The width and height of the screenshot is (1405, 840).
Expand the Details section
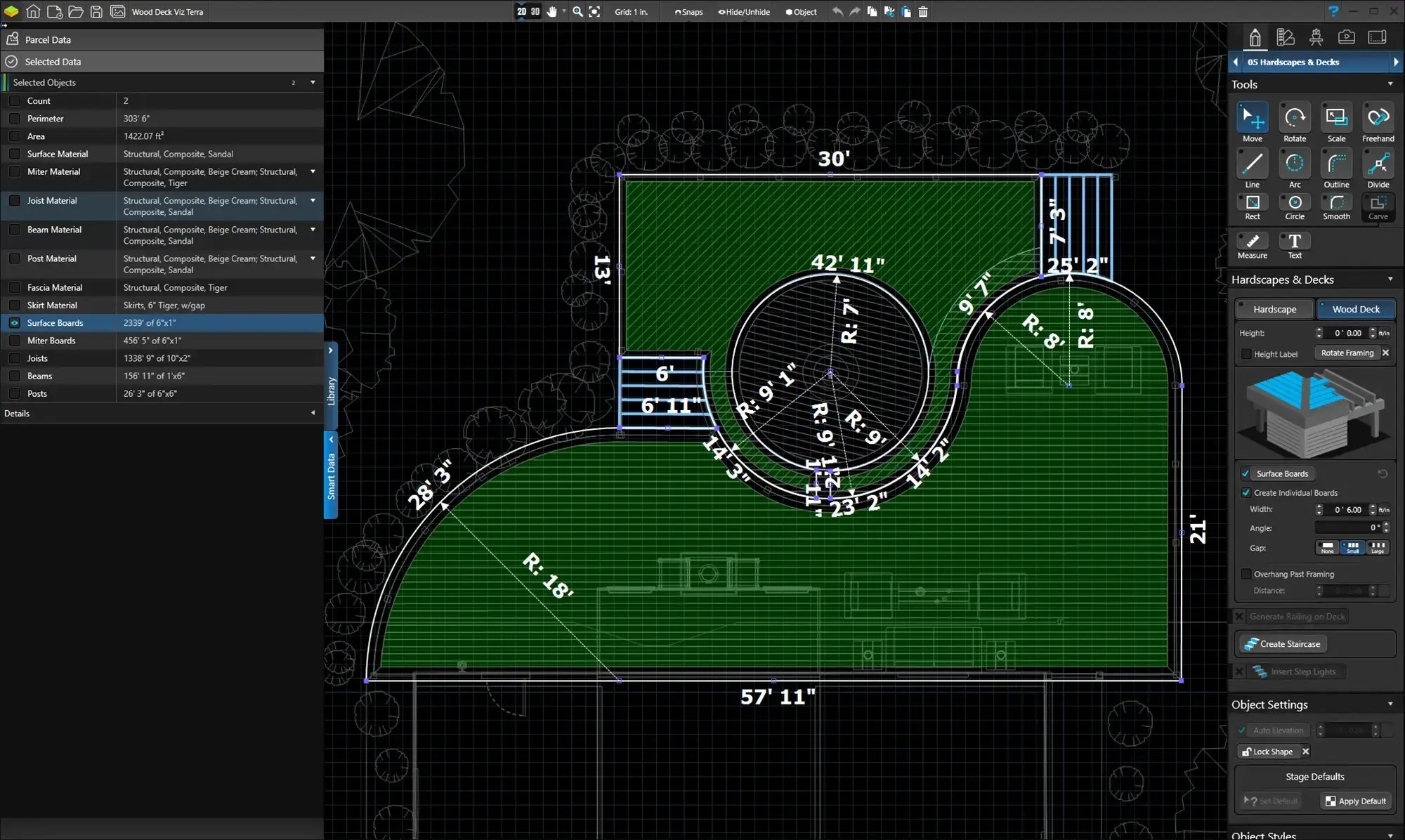point(313,413)
